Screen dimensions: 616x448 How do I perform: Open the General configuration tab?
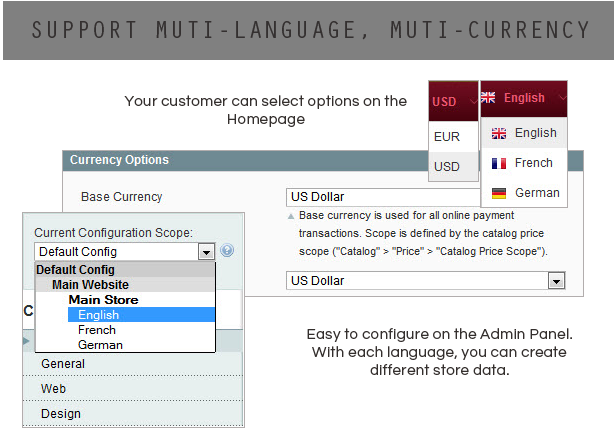[133, 364]
